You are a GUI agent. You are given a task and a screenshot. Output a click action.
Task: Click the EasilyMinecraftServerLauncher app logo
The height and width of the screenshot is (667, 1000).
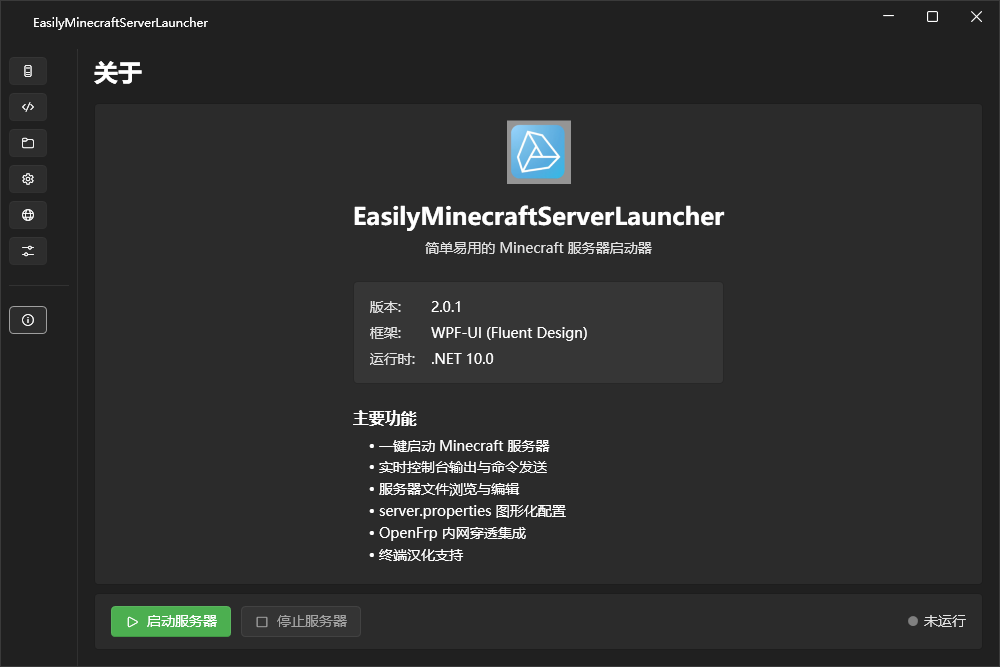[538, 152]
